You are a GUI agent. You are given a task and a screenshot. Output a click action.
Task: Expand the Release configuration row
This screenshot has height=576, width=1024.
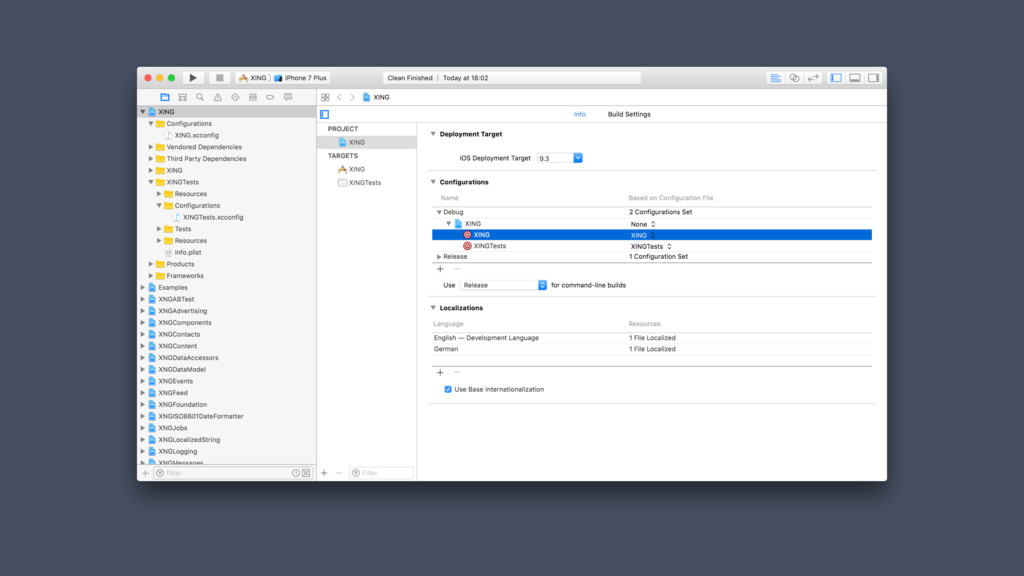click(439, 257)
